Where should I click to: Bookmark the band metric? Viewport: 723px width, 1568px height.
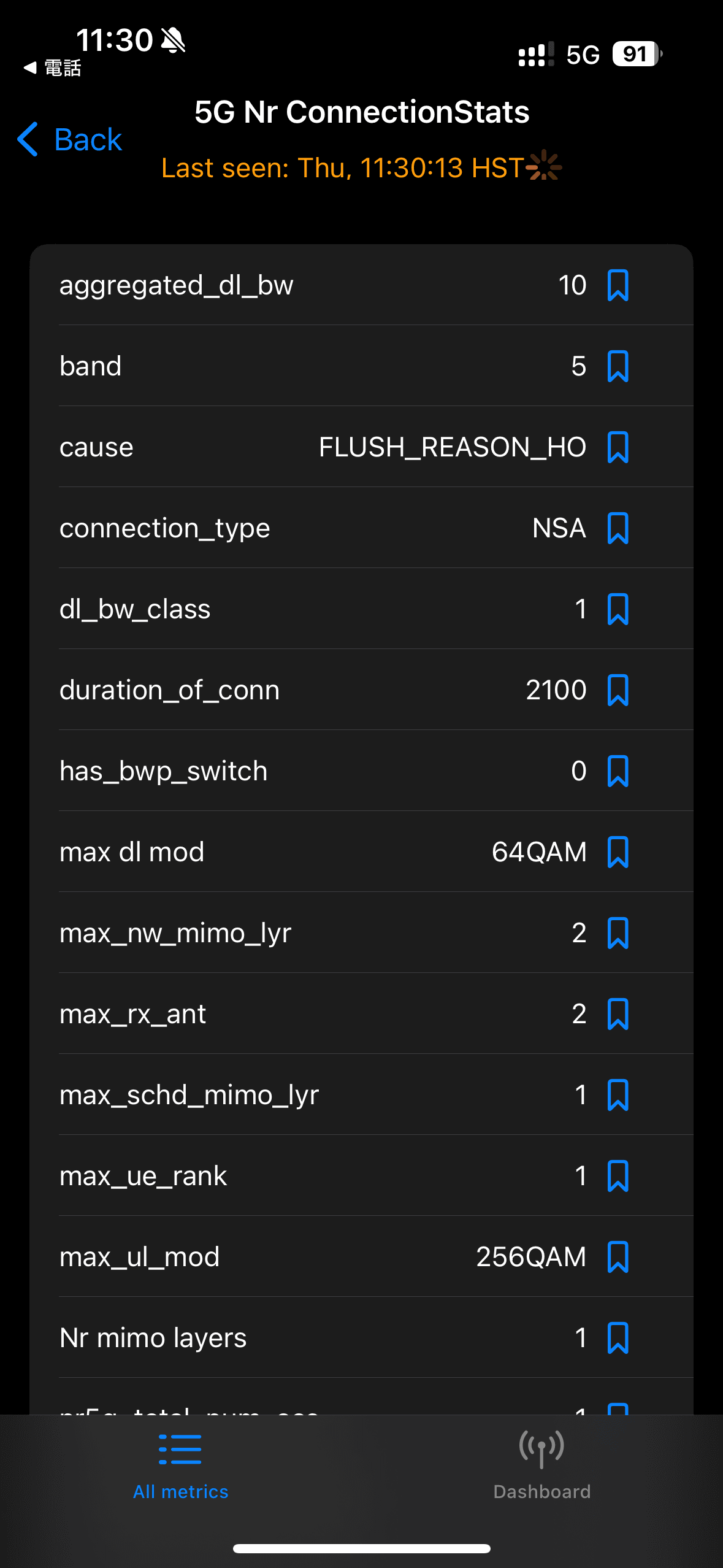619,366
